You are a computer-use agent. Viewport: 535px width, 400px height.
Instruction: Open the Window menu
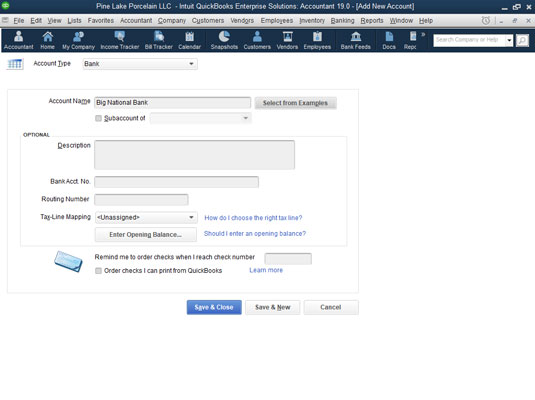pyautogui.click(x=401, y=20)
